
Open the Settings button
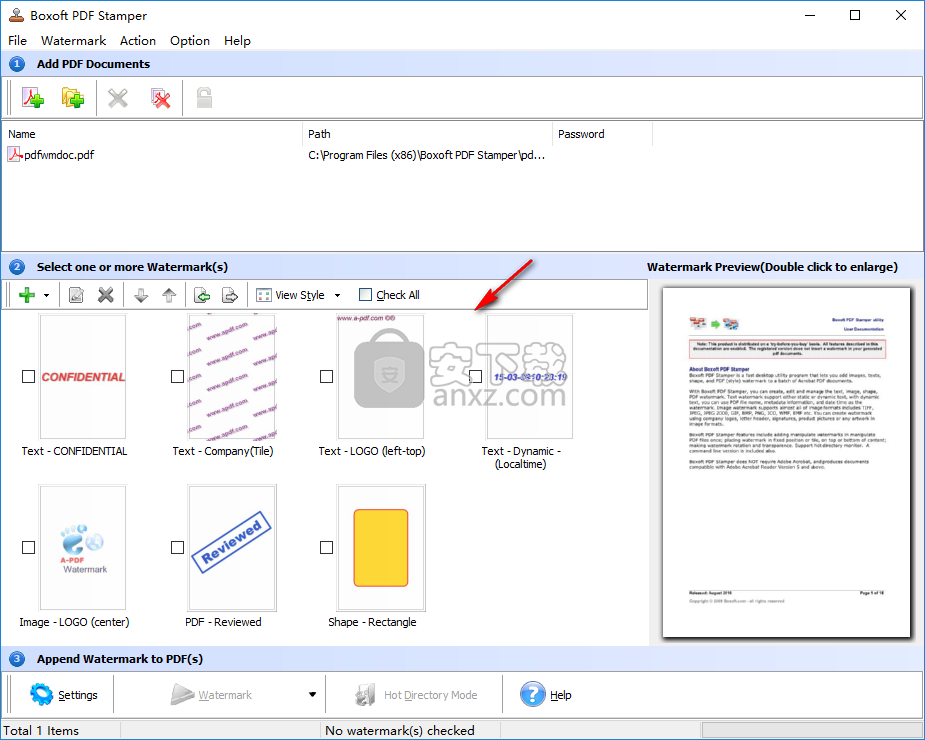coord(64,695)
